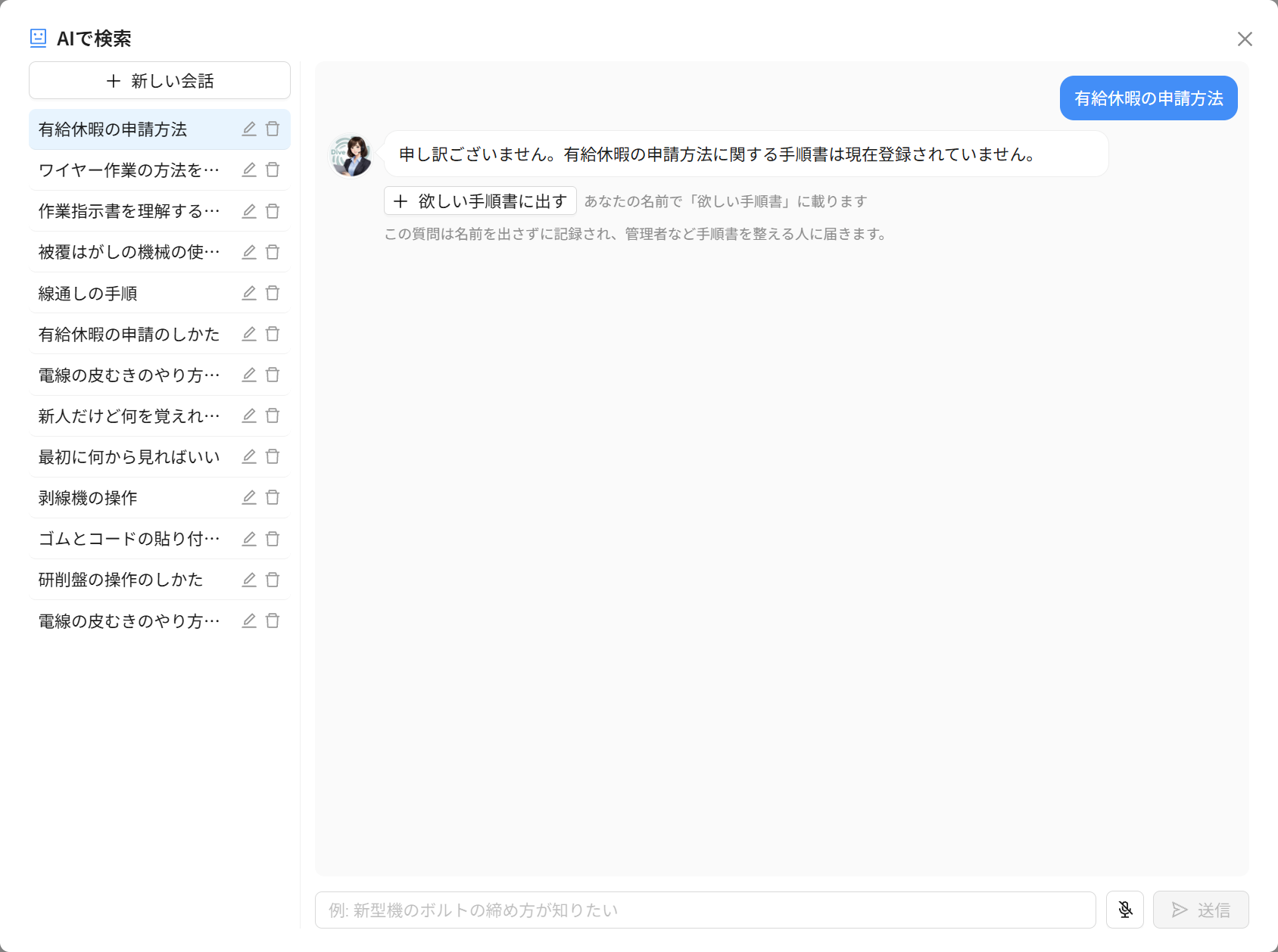Edit the 新人だけど何を覚えれ… conversation title
Image resolution: width=1278 pixels, height=952 pixels.
tap(249, 415)
